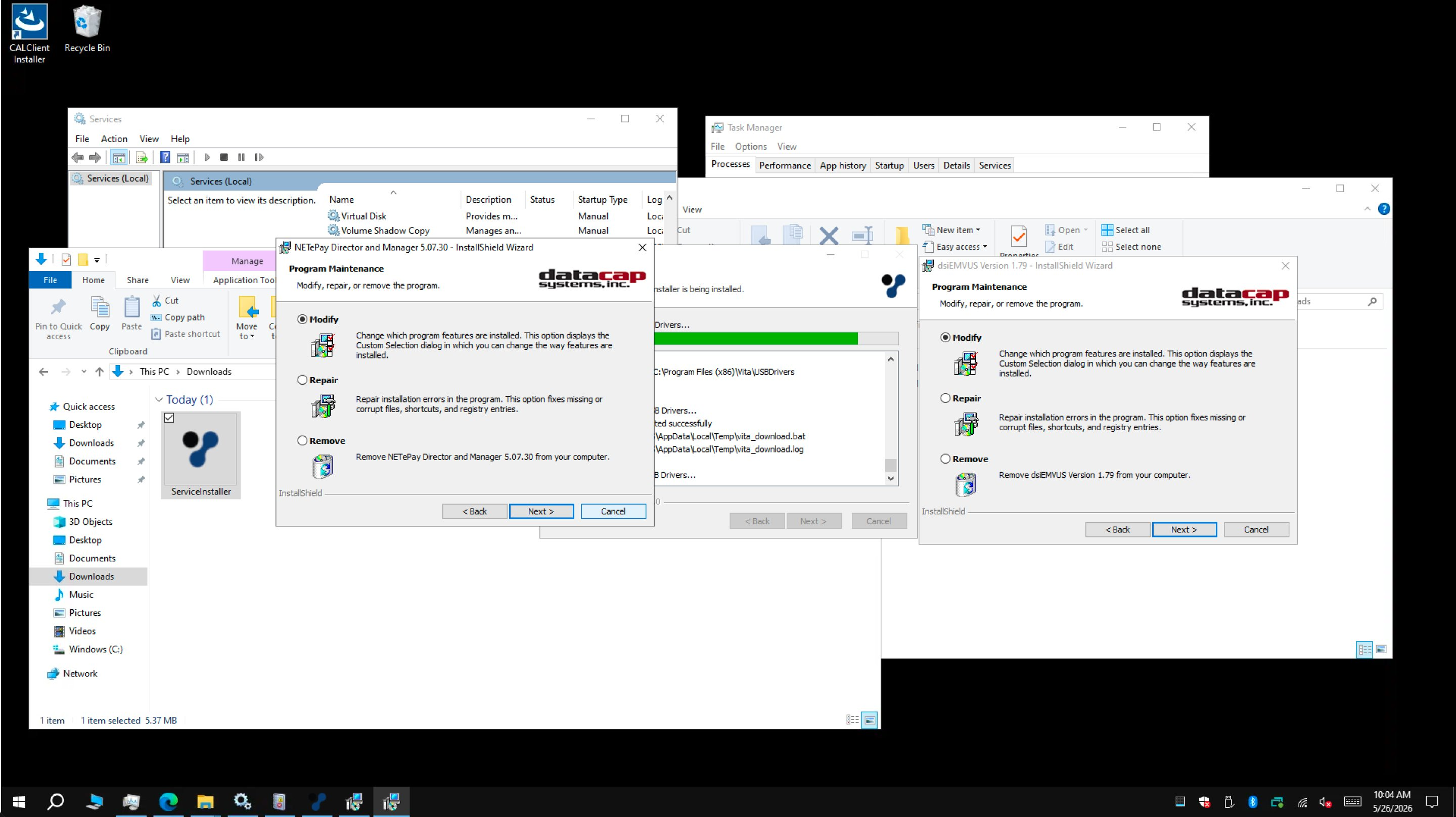Select Remove in dsiEMVUS wizard
This screenshot has width=1456, height=817.
click(x=945, y=459)
